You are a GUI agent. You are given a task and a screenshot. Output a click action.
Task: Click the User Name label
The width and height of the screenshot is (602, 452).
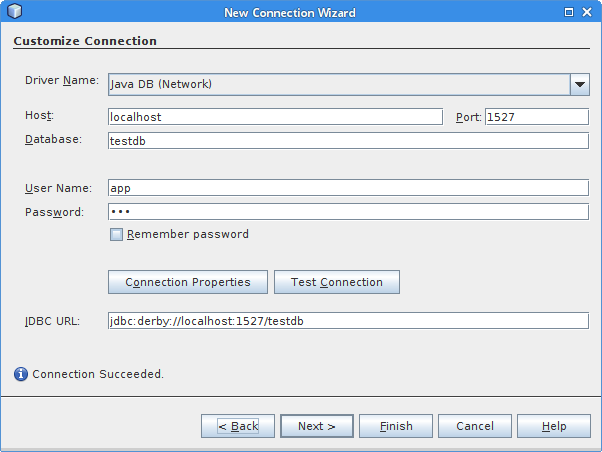coord(58,188)
